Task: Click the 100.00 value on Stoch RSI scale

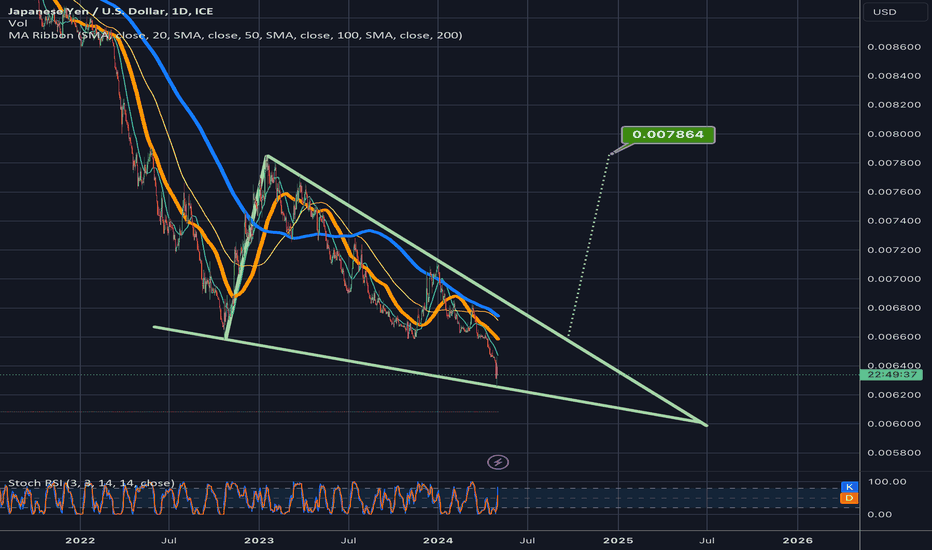Action: point(887,482)
